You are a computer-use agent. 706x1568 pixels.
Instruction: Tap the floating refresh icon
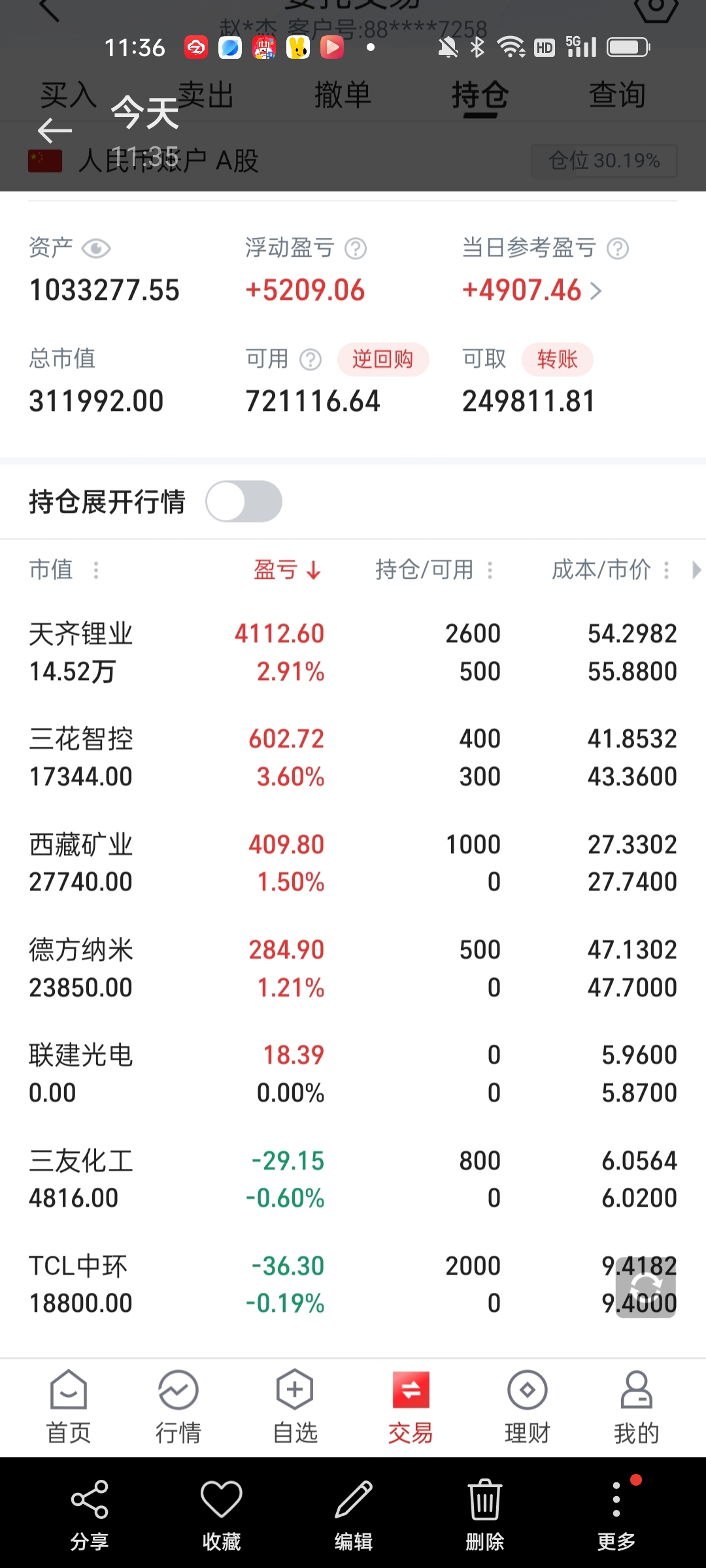[x=646, y=1287]
